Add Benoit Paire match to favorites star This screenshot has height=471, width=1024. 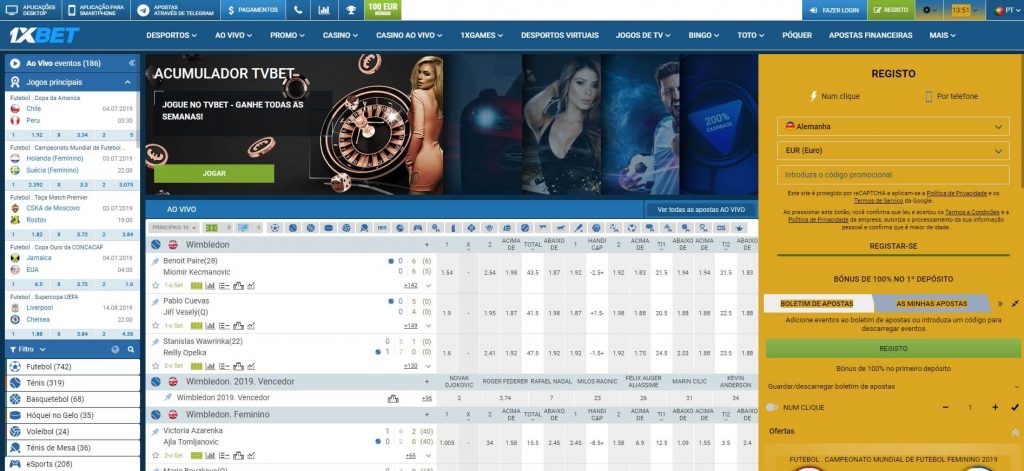(x=155, y=285)
